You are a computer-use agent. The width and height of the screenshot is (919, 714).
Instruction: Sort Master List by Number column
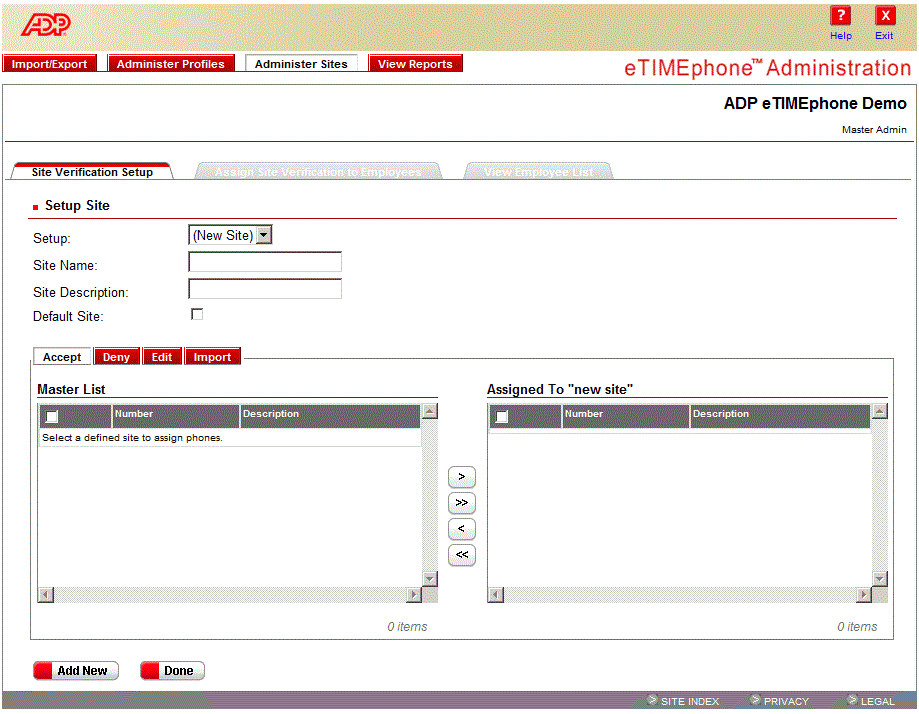(175, 414)
